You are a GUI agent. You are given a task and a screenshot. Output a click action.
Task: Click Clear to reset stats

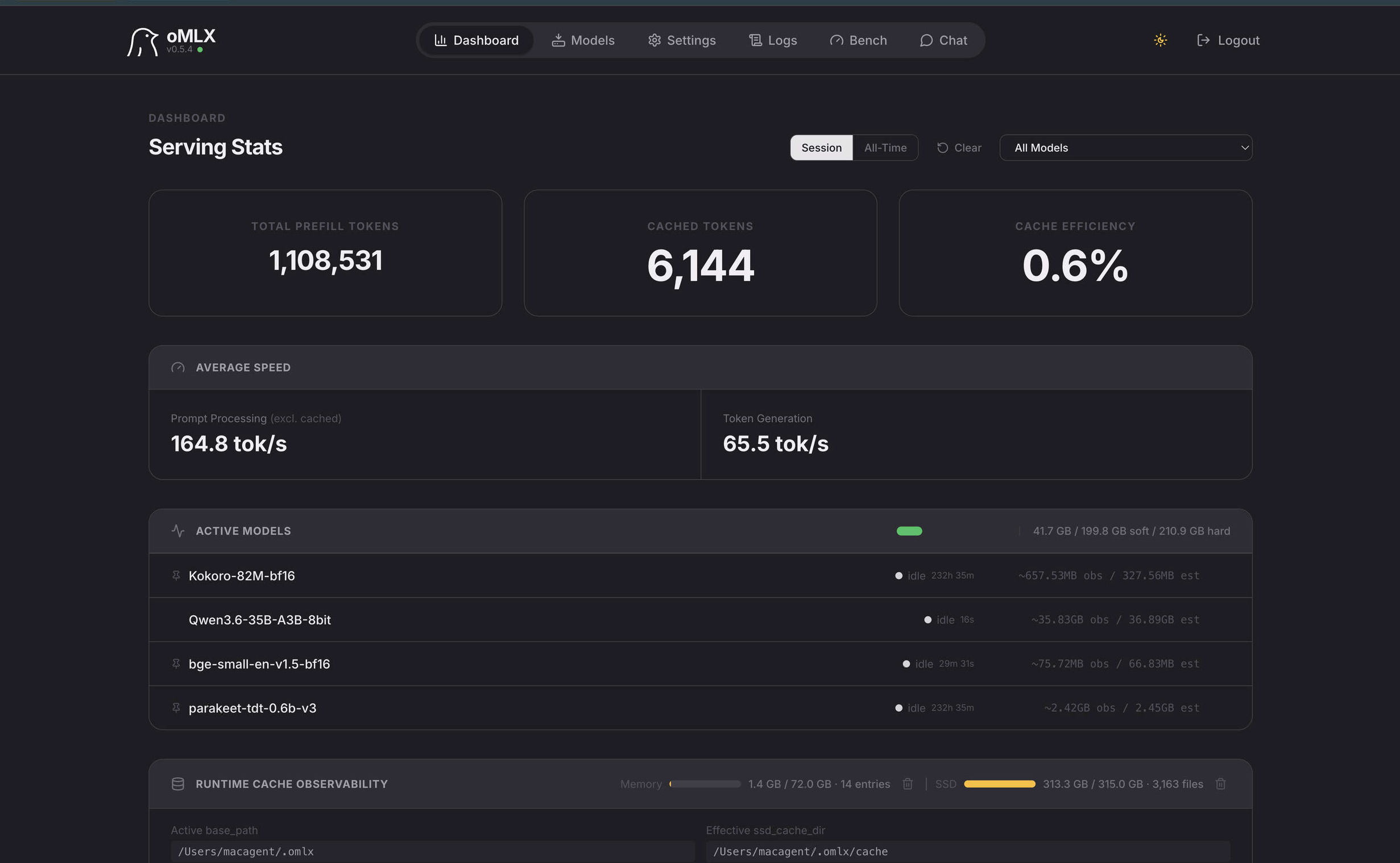coord(959,148)
